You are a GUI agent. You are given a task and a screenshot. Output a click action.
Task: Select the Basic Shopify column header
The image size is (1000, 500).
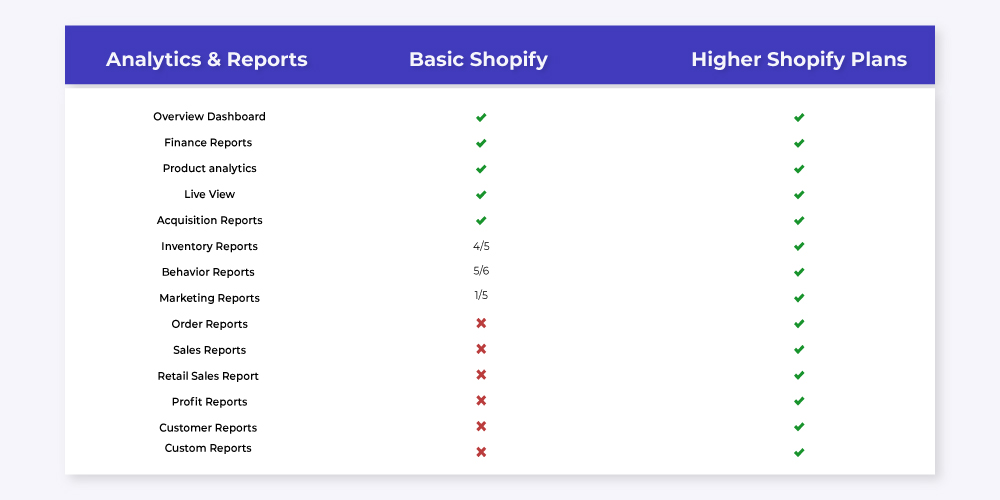pyautogui.click(x=478, y=59)
